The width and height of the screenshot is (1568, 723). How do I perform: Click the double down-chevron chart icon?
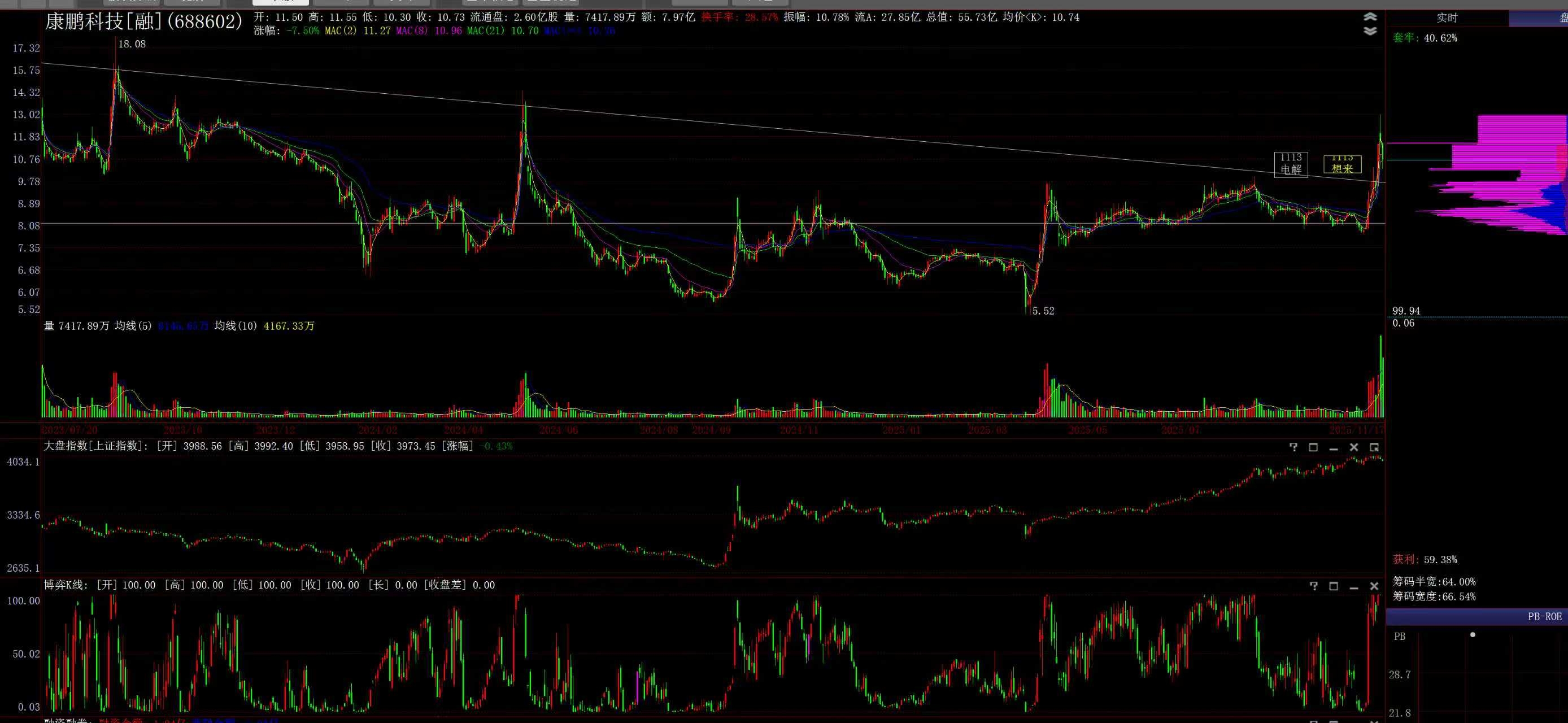[x=1370, y=31]
